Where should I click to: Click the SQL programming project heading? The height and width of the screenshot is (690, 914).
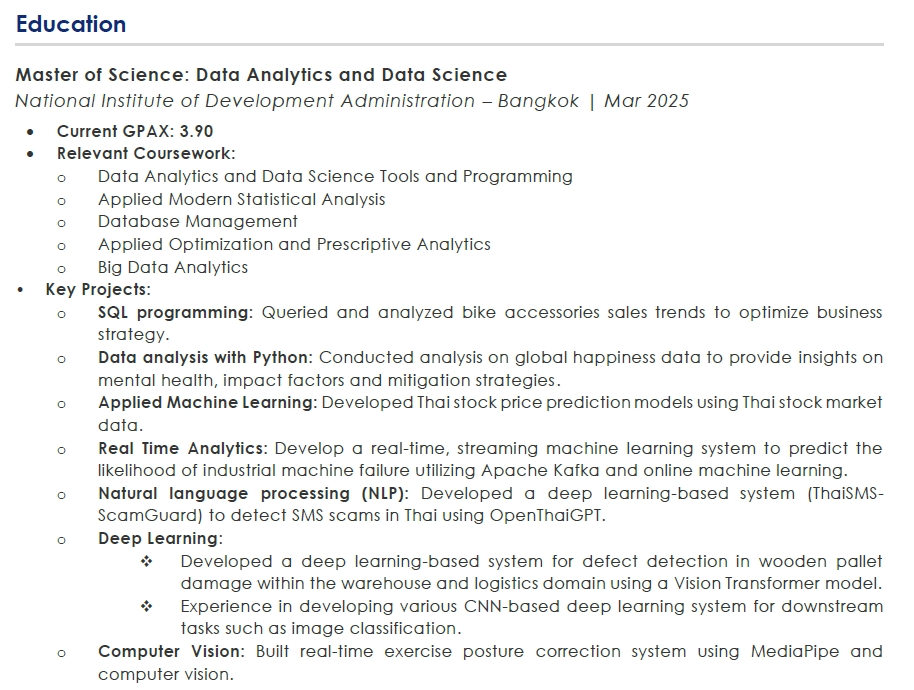click(x=175, y=312)
